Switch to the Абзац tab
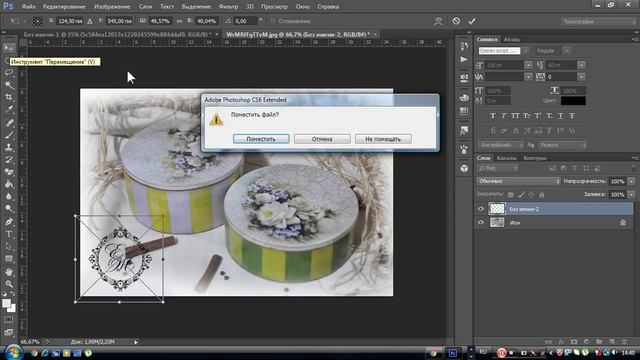Viewport: 640px width, 360px height. [x=511, y=40]
